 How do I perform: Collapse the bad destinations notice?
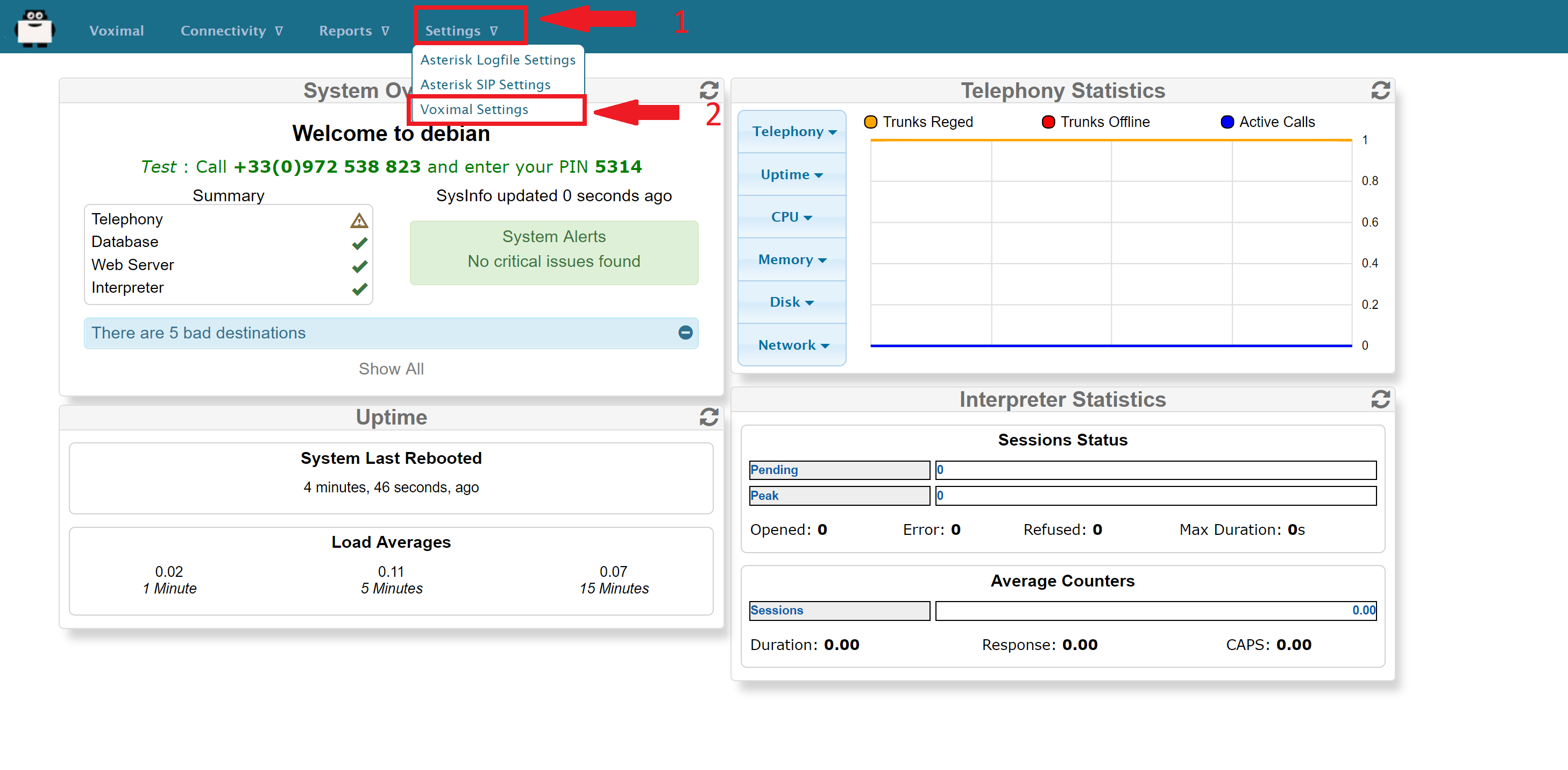(685, 333)
